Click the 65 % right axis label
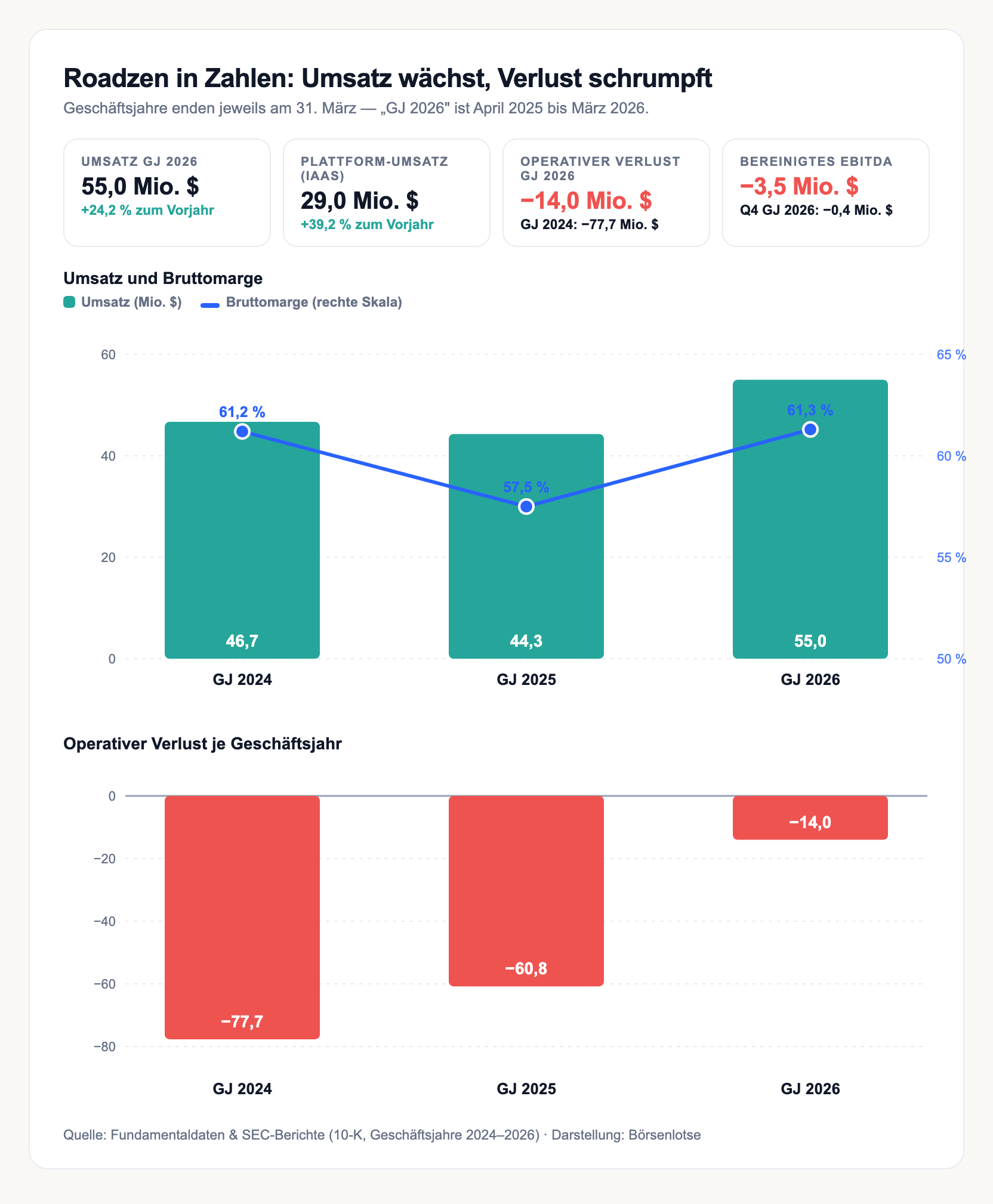The height and width of the screenshot is (1204, 993). tap(951, 355)
